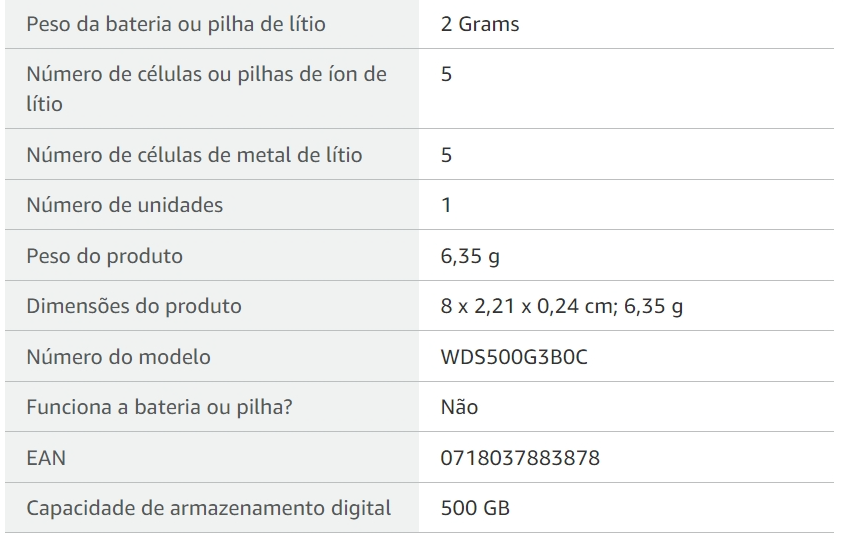This screenshot has width=843, height=543.
Task: Click the EAN label
Action: [x=46, y=458]
